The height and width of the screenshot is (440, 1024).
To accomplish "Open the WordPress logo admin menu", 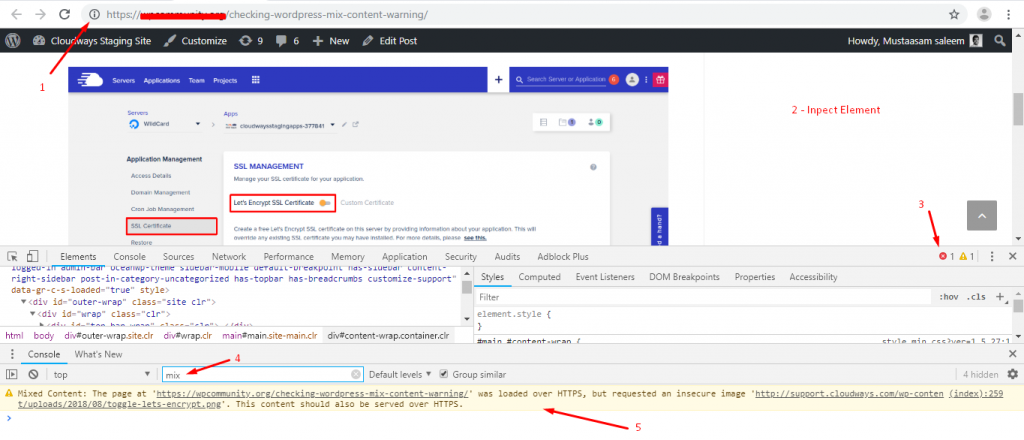I will coord(13,41).
